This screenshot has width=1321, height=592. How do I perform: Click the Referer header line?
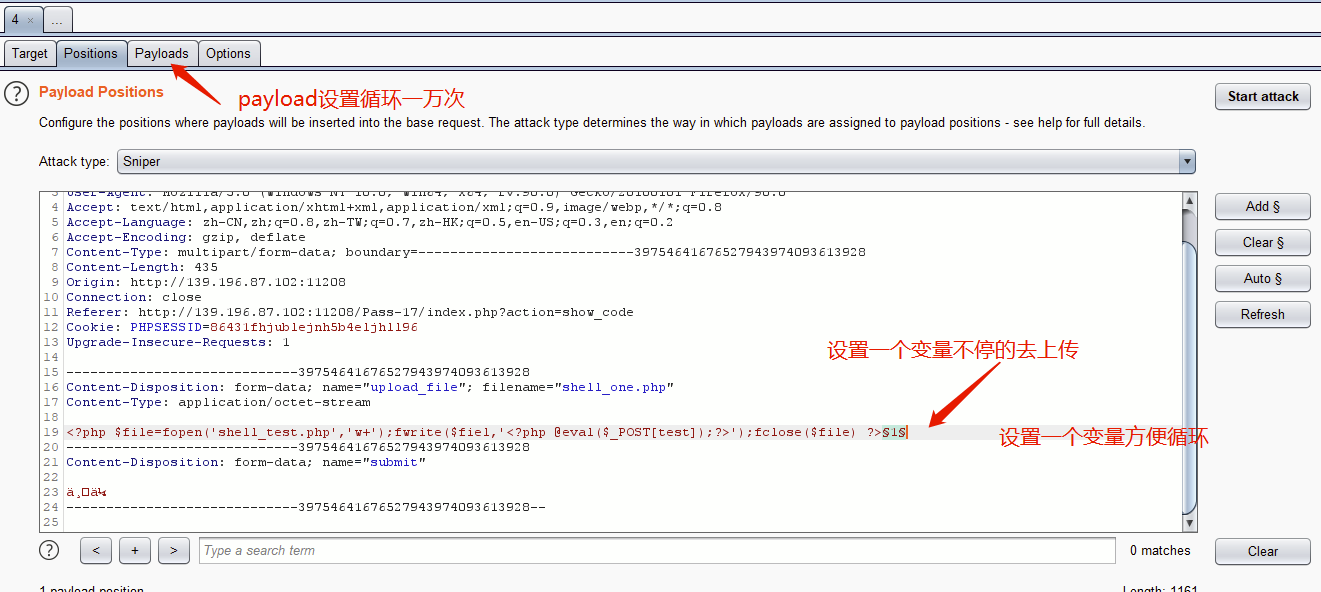[x=350, y=312]
